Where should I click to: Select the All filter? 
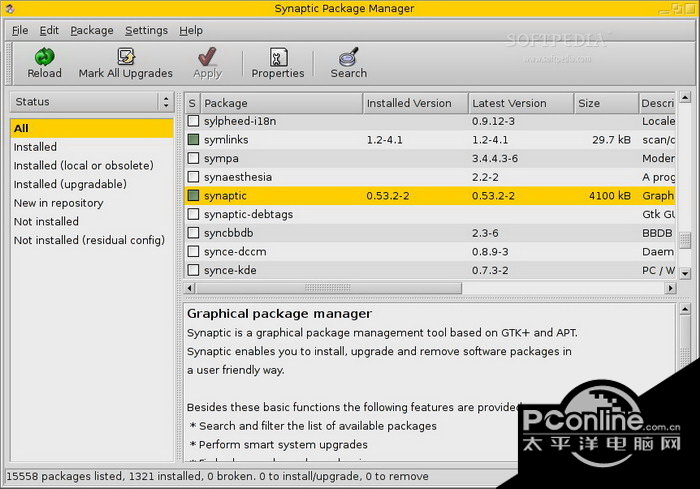[92, 128]
